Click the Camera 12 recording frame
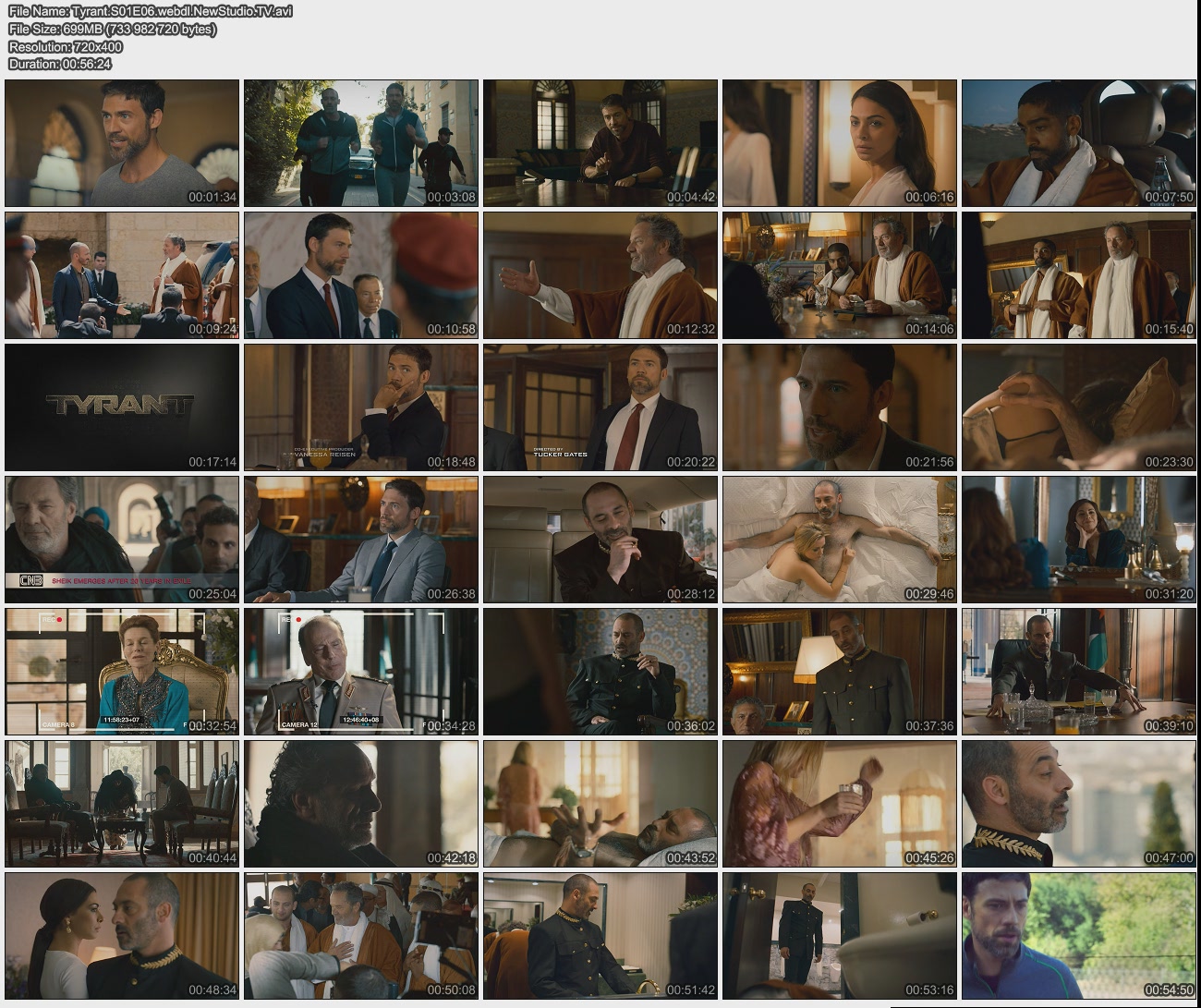This screenshot has height=1008, width=1201. (361, 671)
